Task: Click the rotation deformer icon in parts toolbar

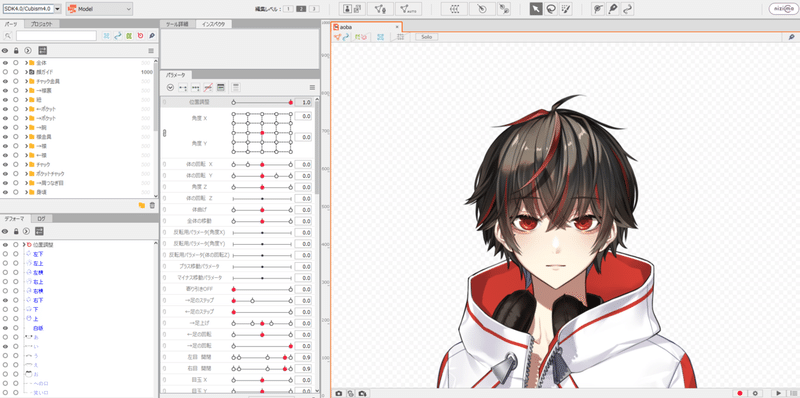Action: (140, 36)
